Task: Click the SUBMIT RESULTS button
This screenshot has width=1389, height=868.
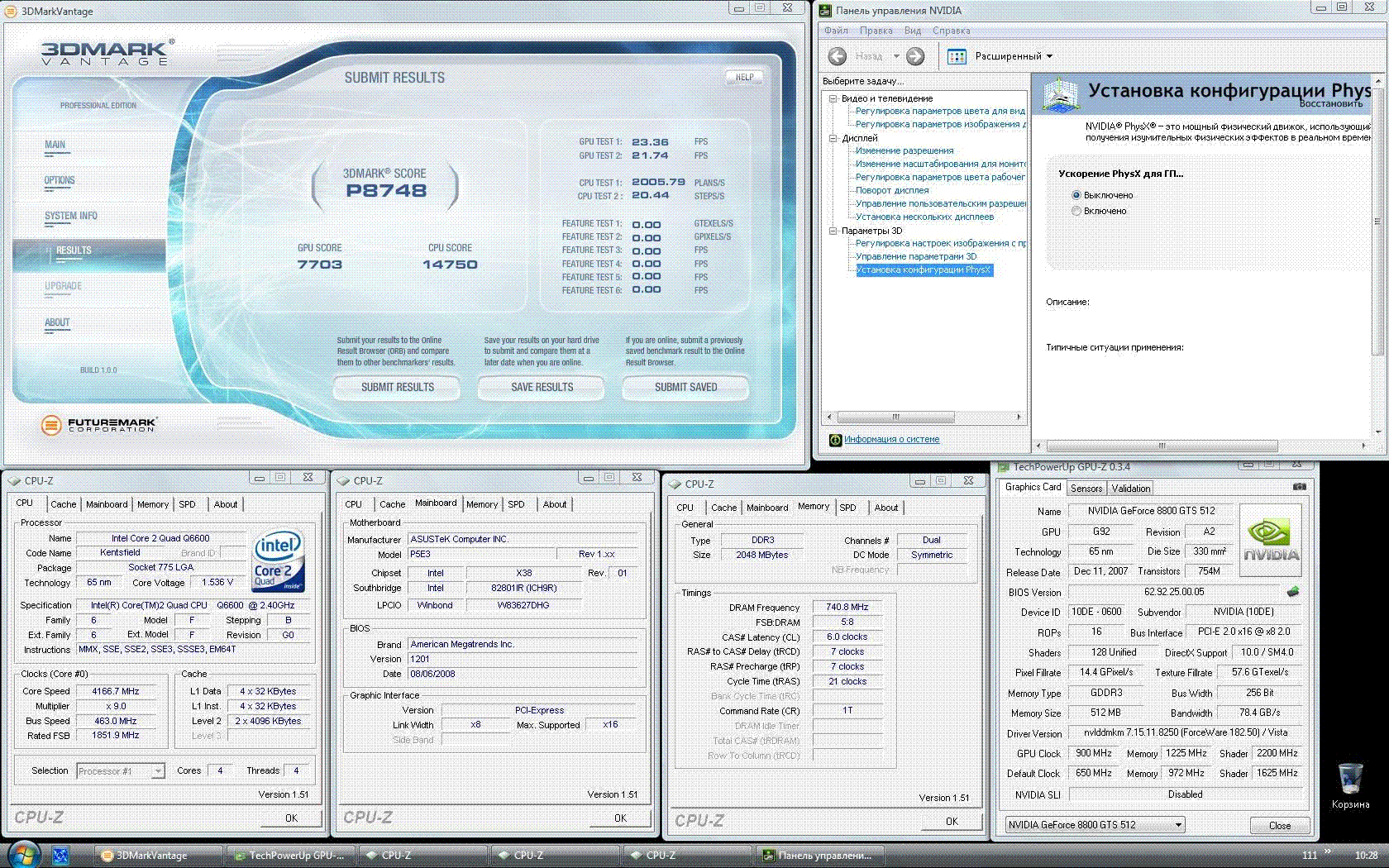Action: click(397, 387)
